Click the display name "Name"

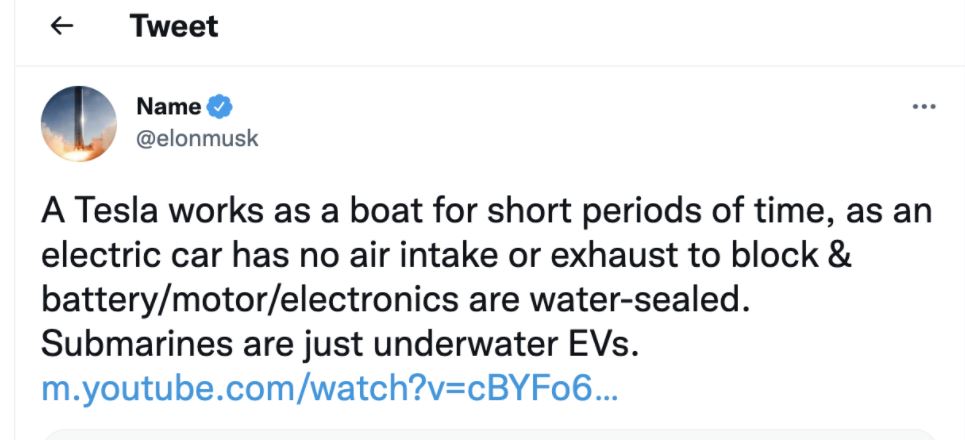[x=167, y=106]
